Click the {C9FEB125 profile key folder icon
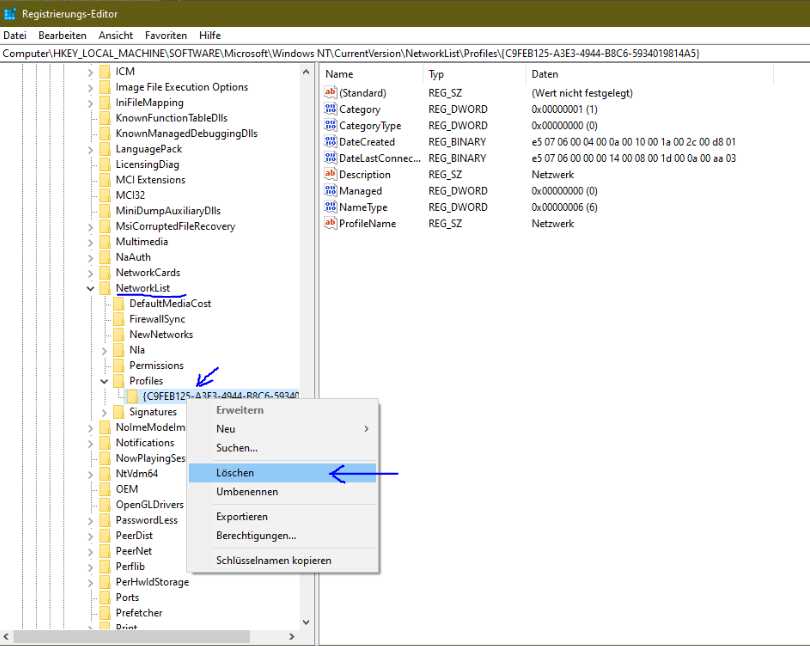The width and height of the screenshot is (810, 646). pos(133,396)
